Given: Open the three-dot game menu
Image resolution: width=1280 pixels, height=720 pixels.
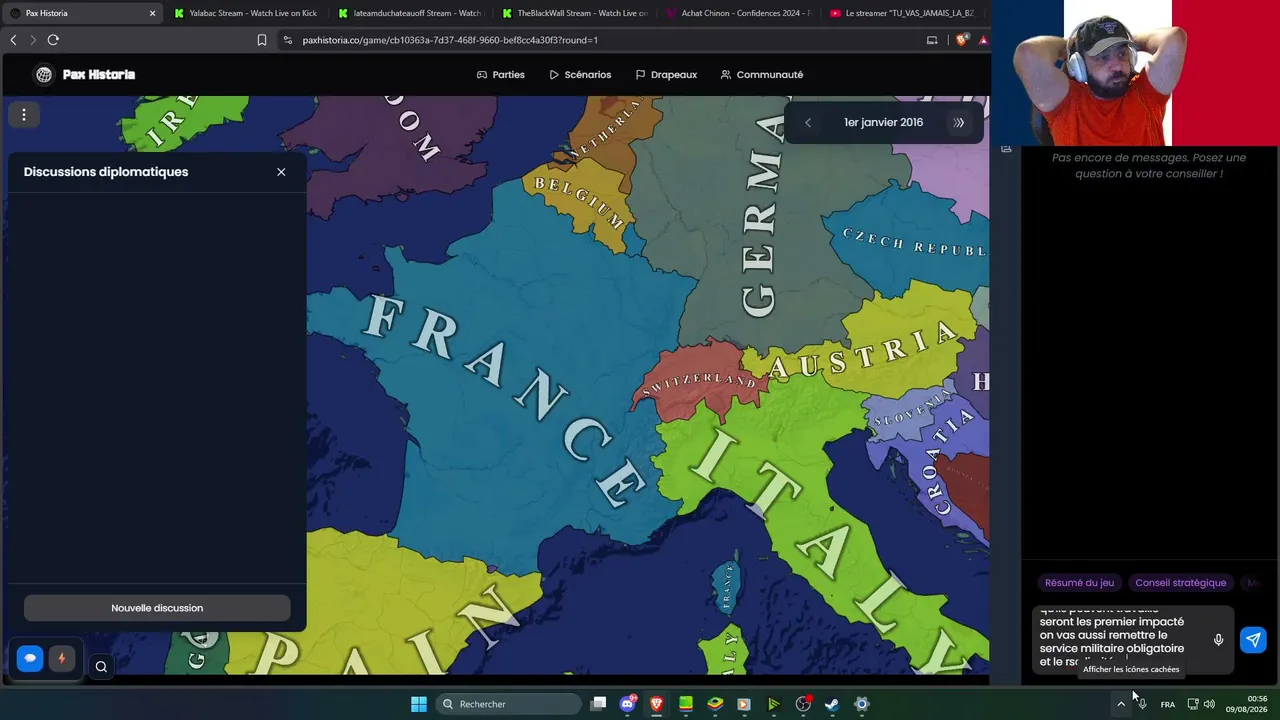Looking at the screenshot, I should (24, 115).
